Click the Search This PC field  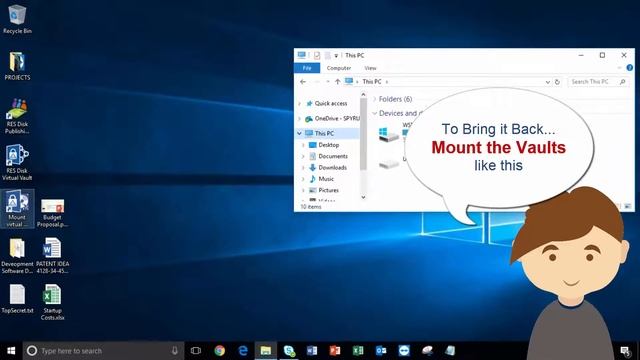[x=598, y=82]
